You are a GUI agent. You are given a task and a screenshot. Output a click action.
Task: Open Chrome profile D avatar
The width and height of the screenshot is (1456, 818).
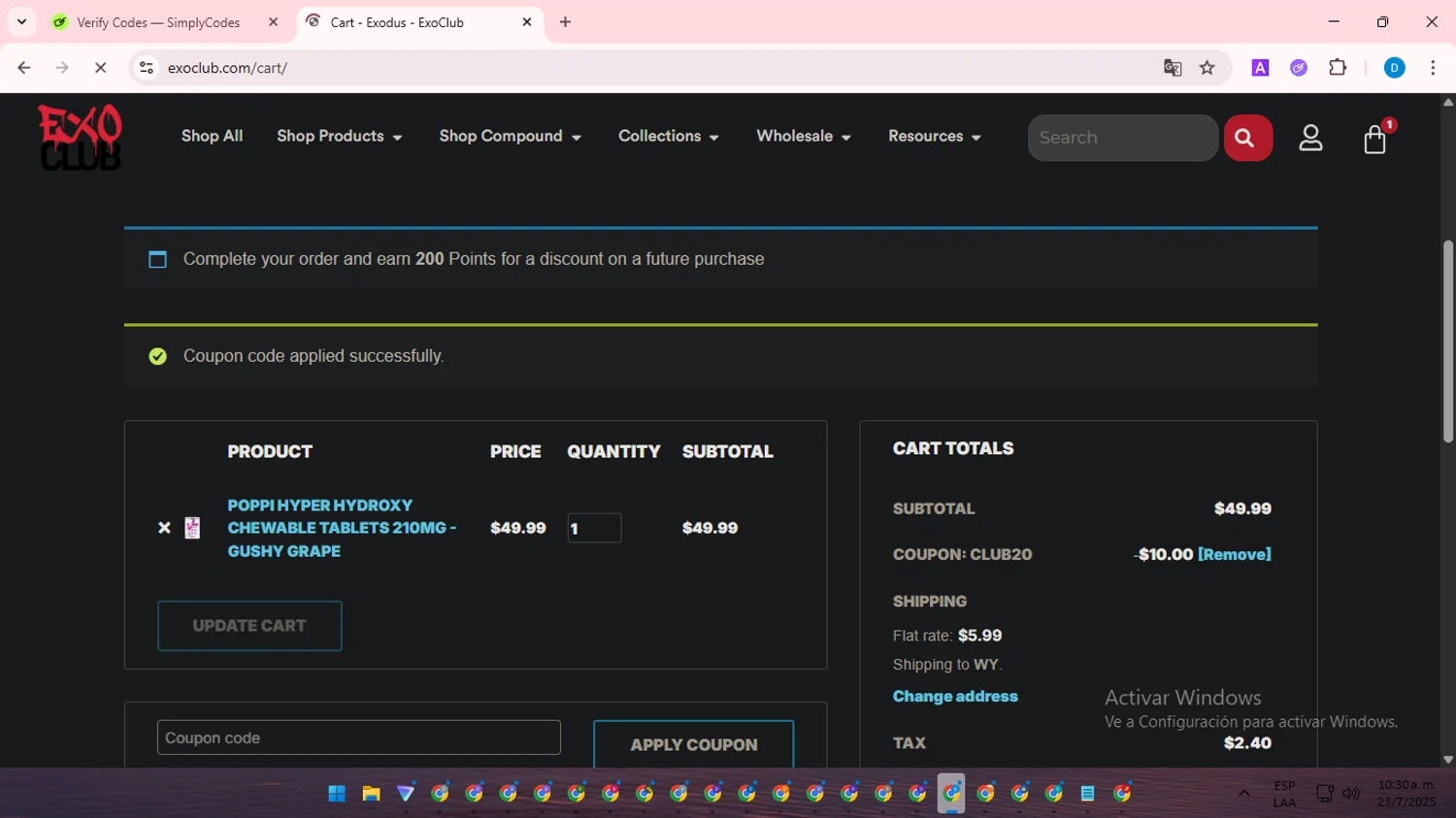click(x=1394, y=68)
